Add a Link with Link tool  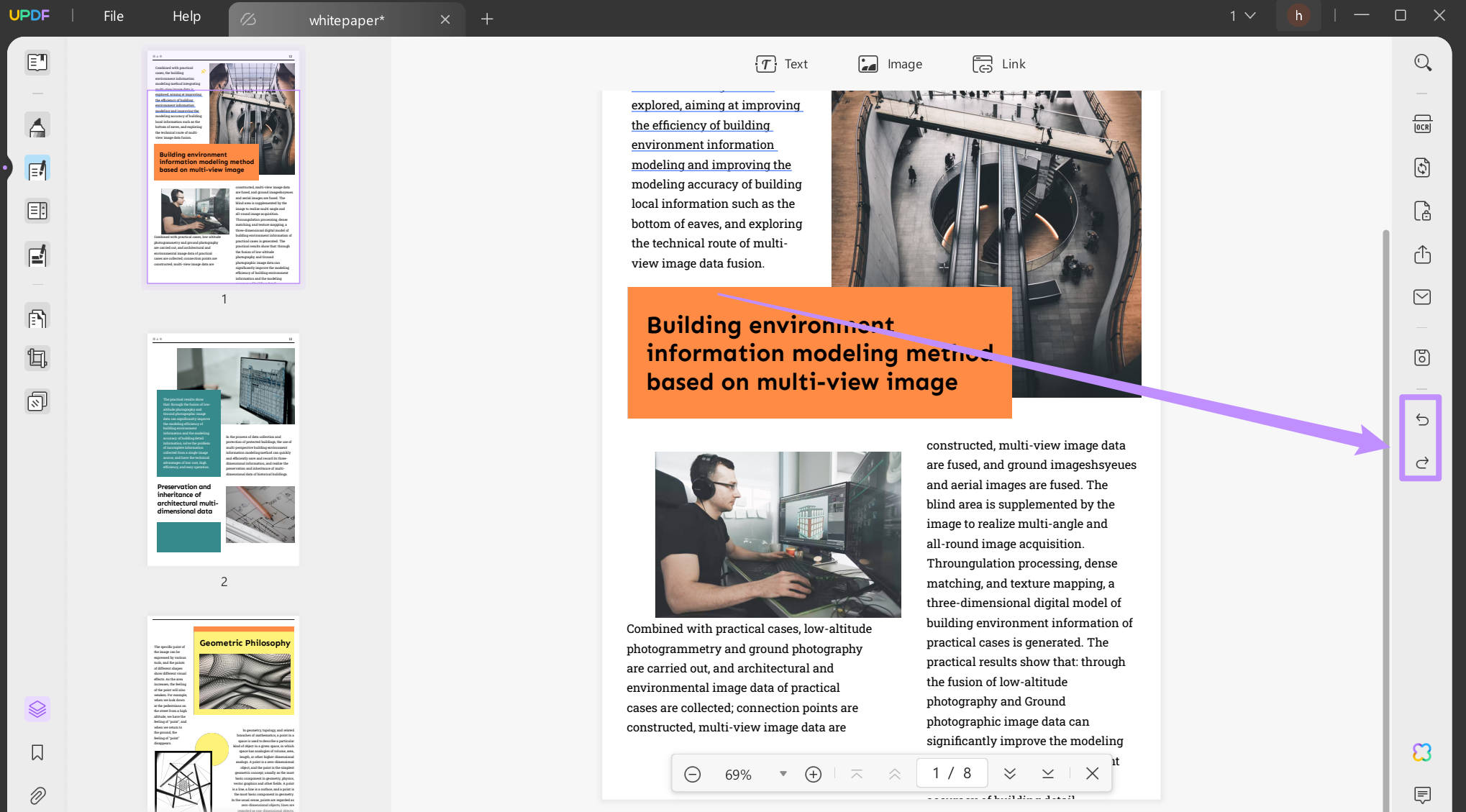pos(998,64)
